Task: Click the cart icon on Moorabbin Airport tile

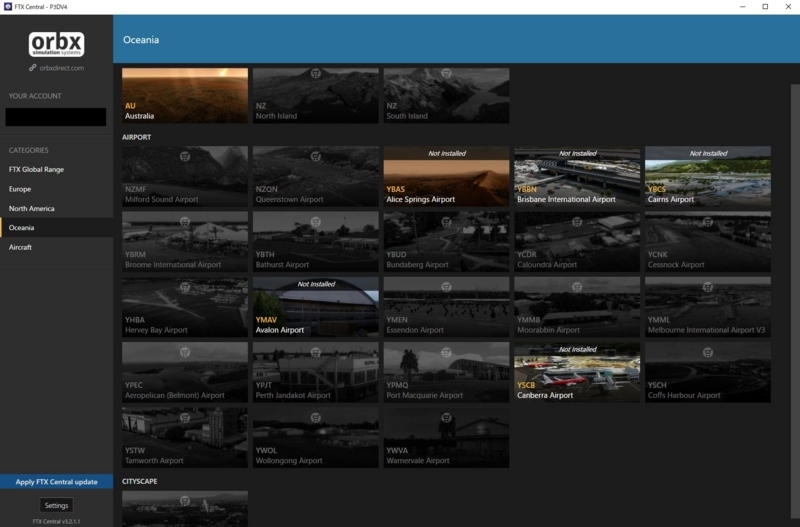Action: point(577,287)
